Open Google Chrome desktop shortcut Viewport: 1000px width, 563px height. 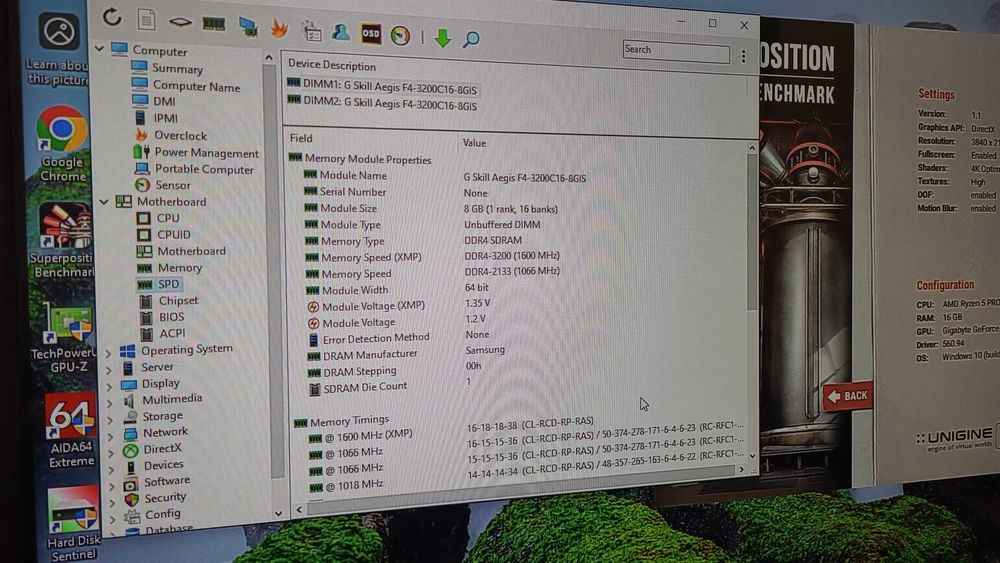[x=62, y=145]
